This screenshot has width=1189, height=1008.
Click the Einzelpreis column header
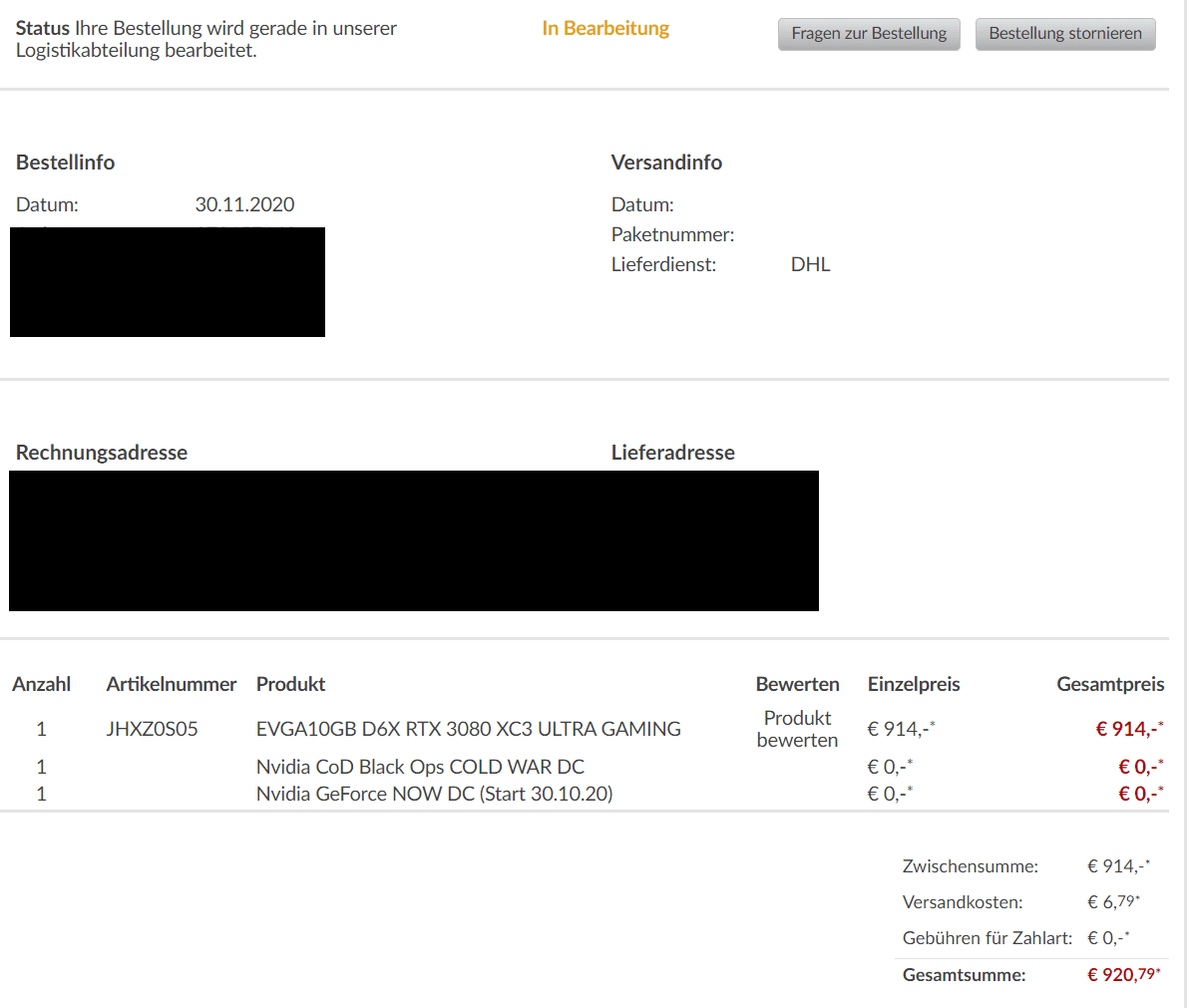click(914, 684)
